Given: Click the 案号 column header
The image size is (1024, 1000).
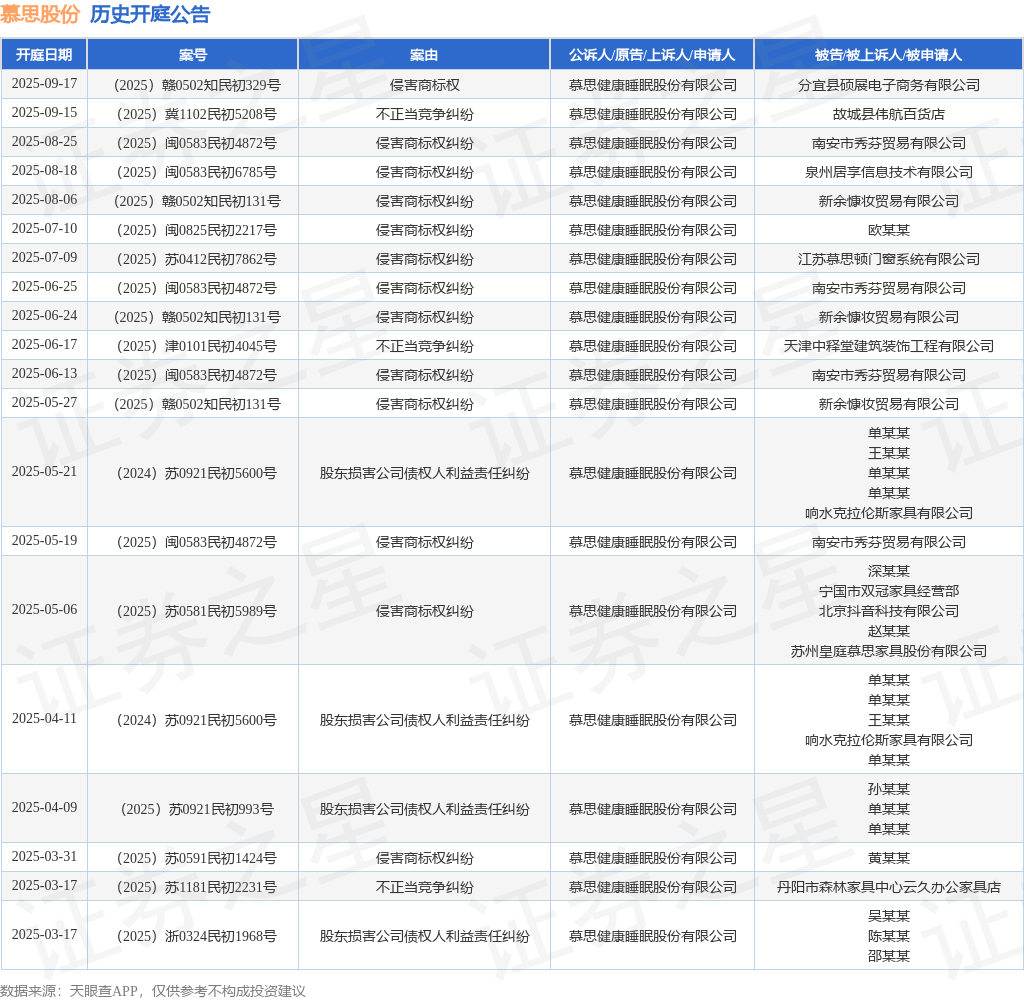Looking at the screenshot, I should click(x=193, y=55).
